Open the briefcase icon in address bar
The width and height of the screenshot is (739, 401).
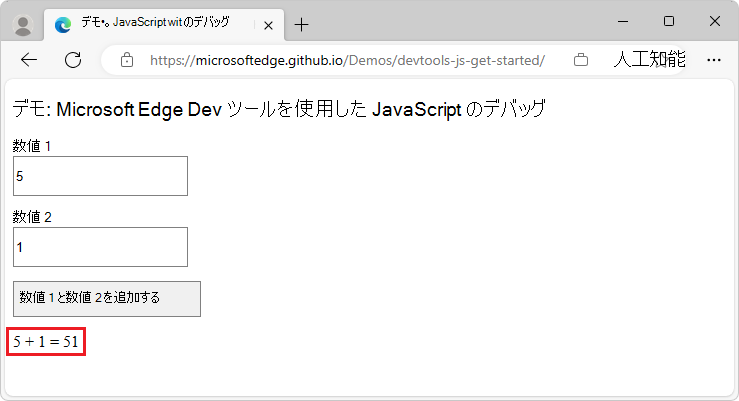(x=581, y=60)
